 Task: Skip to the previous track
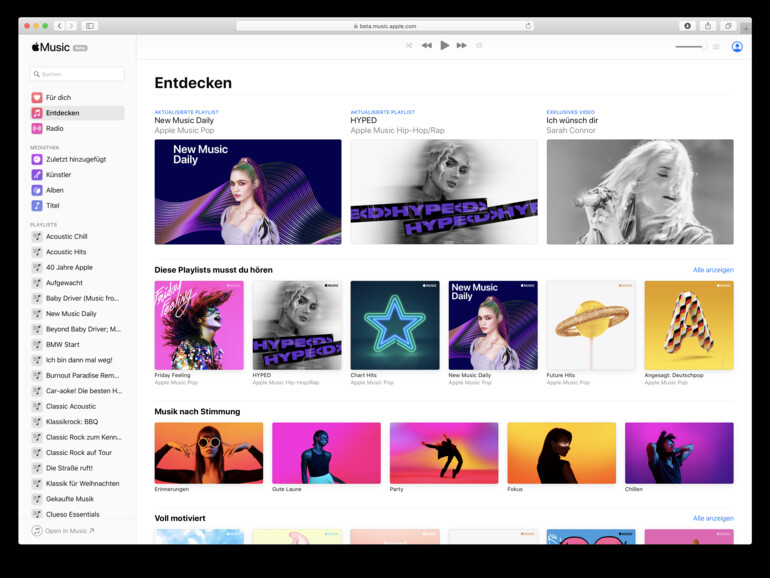(427, 46)
